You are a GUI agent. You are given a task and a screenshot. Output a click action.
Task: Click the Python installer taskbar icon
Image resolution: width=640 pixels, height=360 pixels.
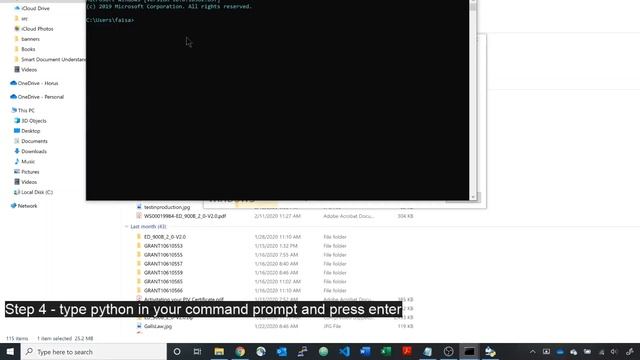coord(490,351)
